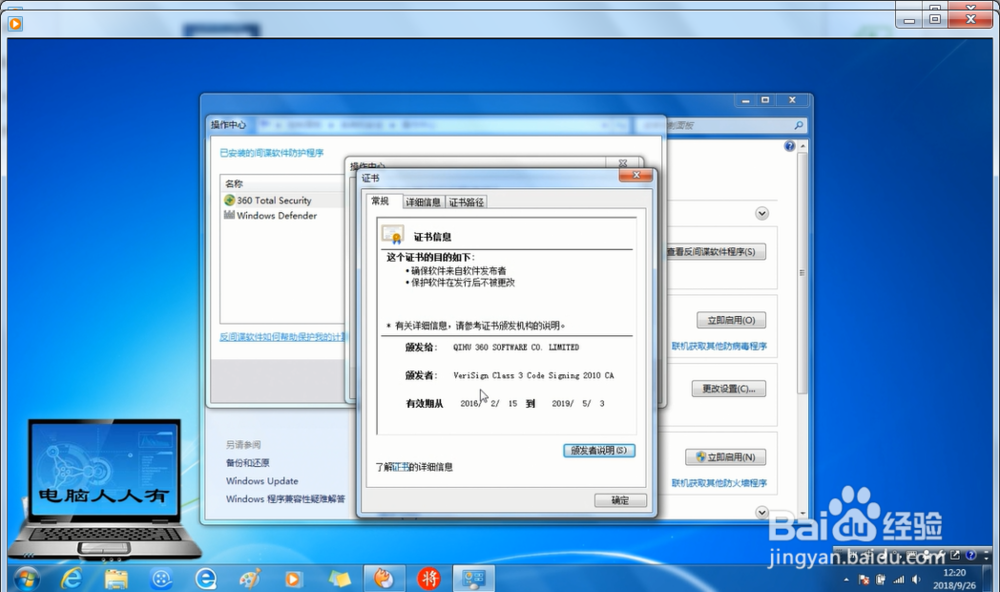Click the 颁发者说明(S) button
The width and height of the screenshot is (1000, 592).
tap(599, 450)
